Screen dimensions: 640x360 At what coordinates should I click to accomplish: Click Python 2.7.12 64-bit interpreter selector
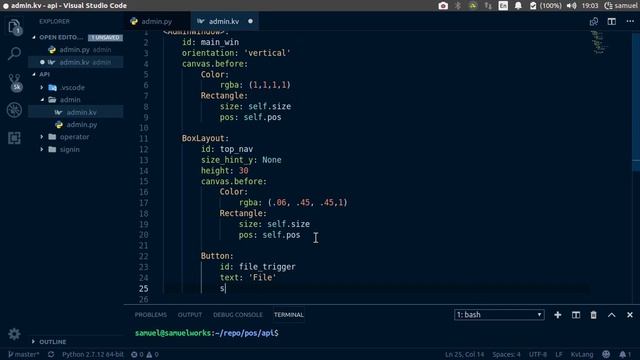pyautogui.click(x=93, y=354)
